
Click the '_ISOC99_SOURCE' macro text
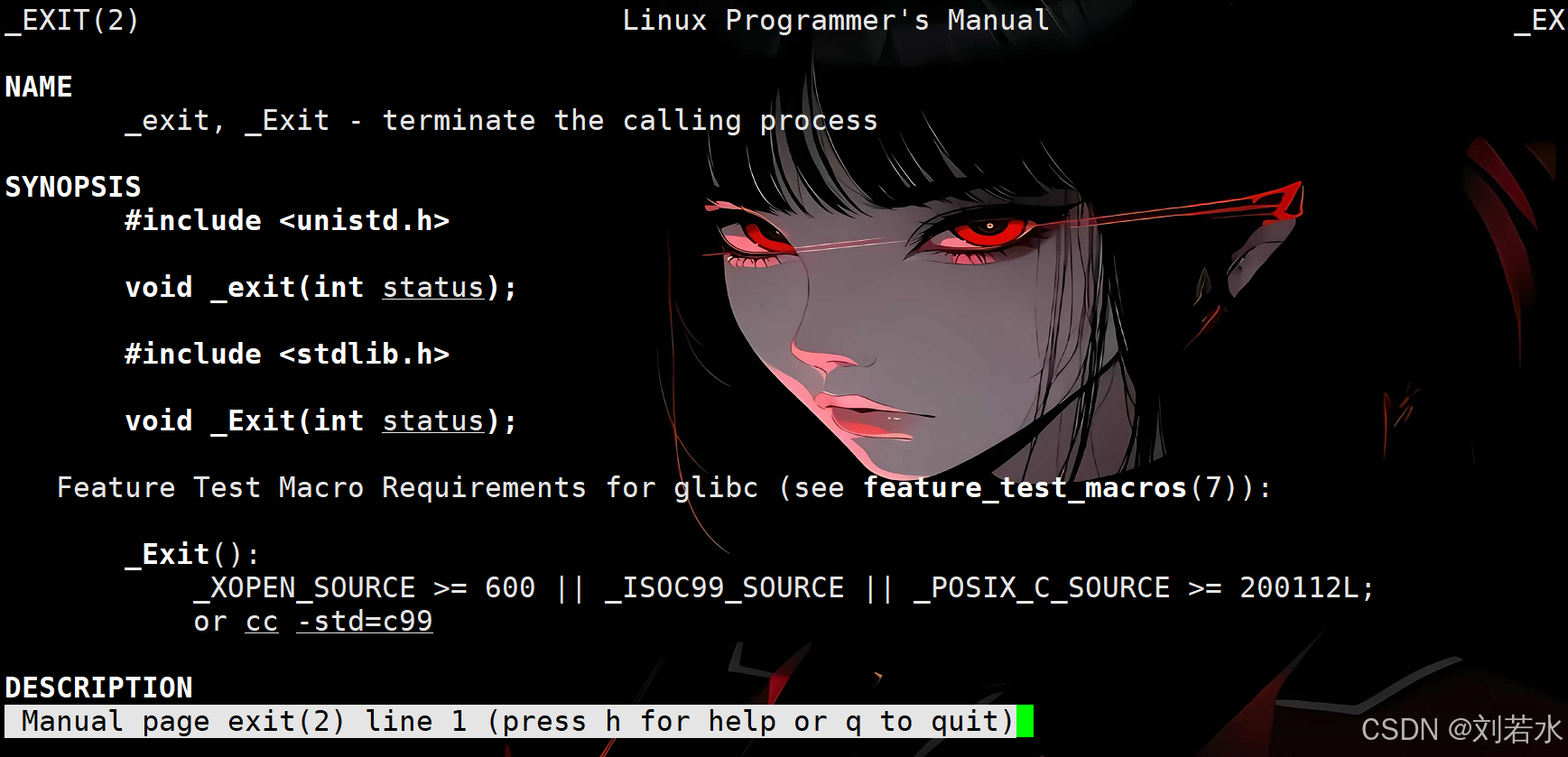725,588
